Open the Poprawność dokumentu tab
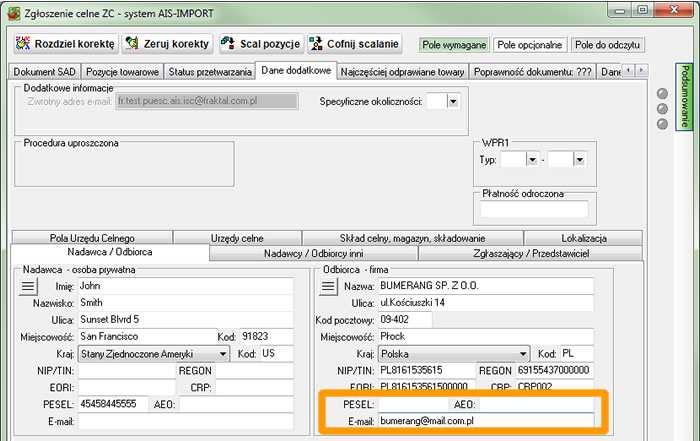Image resolution: width=700 pixels, height=441 pixels. click(x=532, y=72)
